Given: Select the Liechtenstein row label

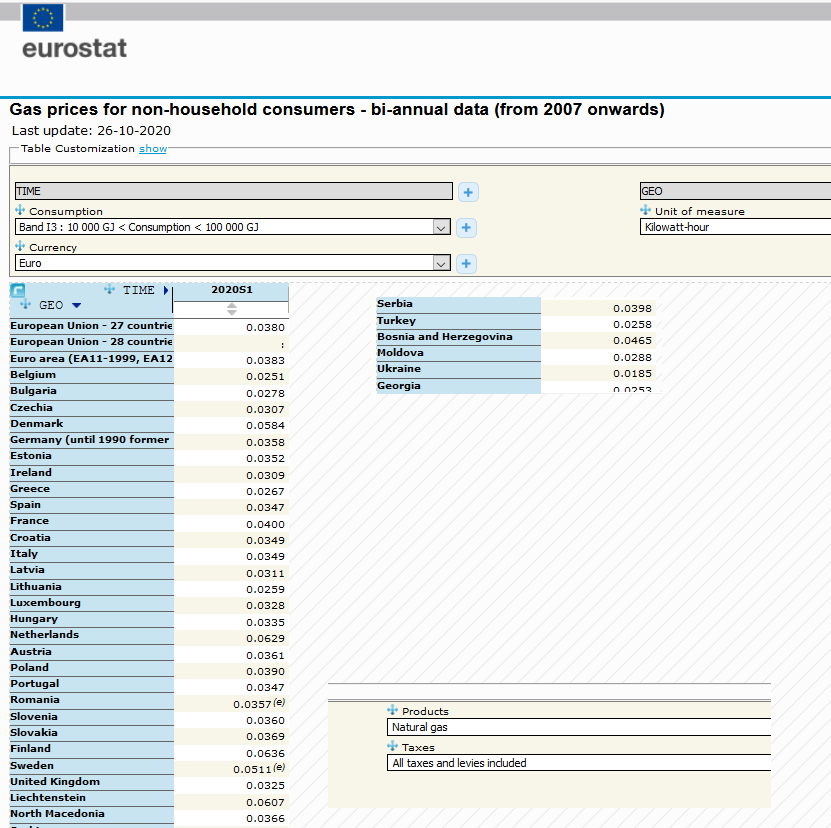Looking at the screenshot, I should point(92,798).
